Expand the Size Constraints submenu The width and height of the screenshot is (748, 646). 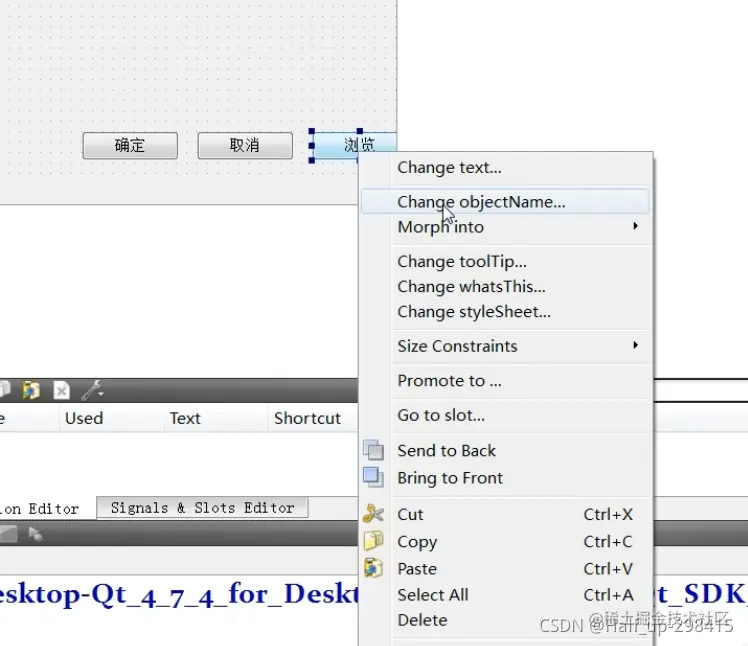pyautogui.click(x=506, y=346)
